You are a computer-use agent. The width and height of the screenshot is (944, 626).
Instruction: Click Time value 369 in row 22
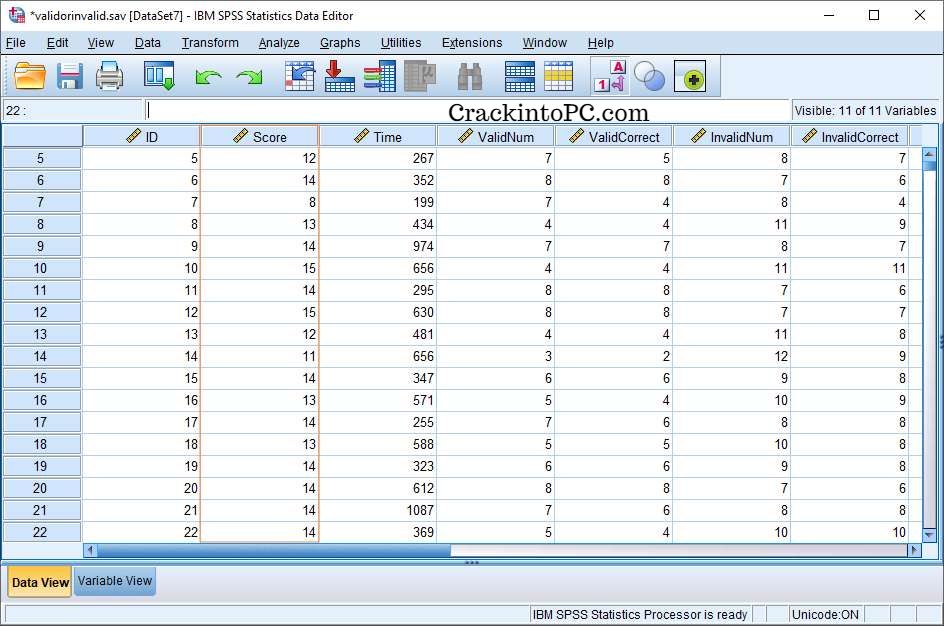pos(377,532)
